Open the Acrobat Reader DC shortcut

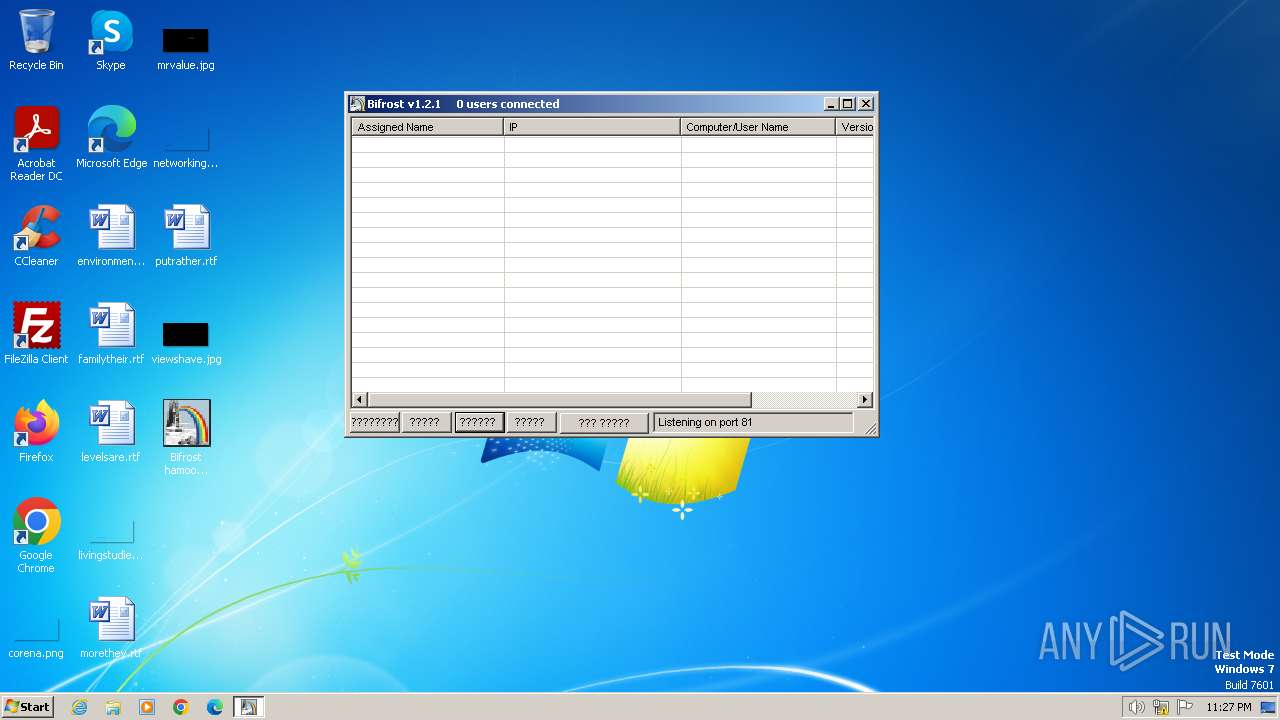36,144
